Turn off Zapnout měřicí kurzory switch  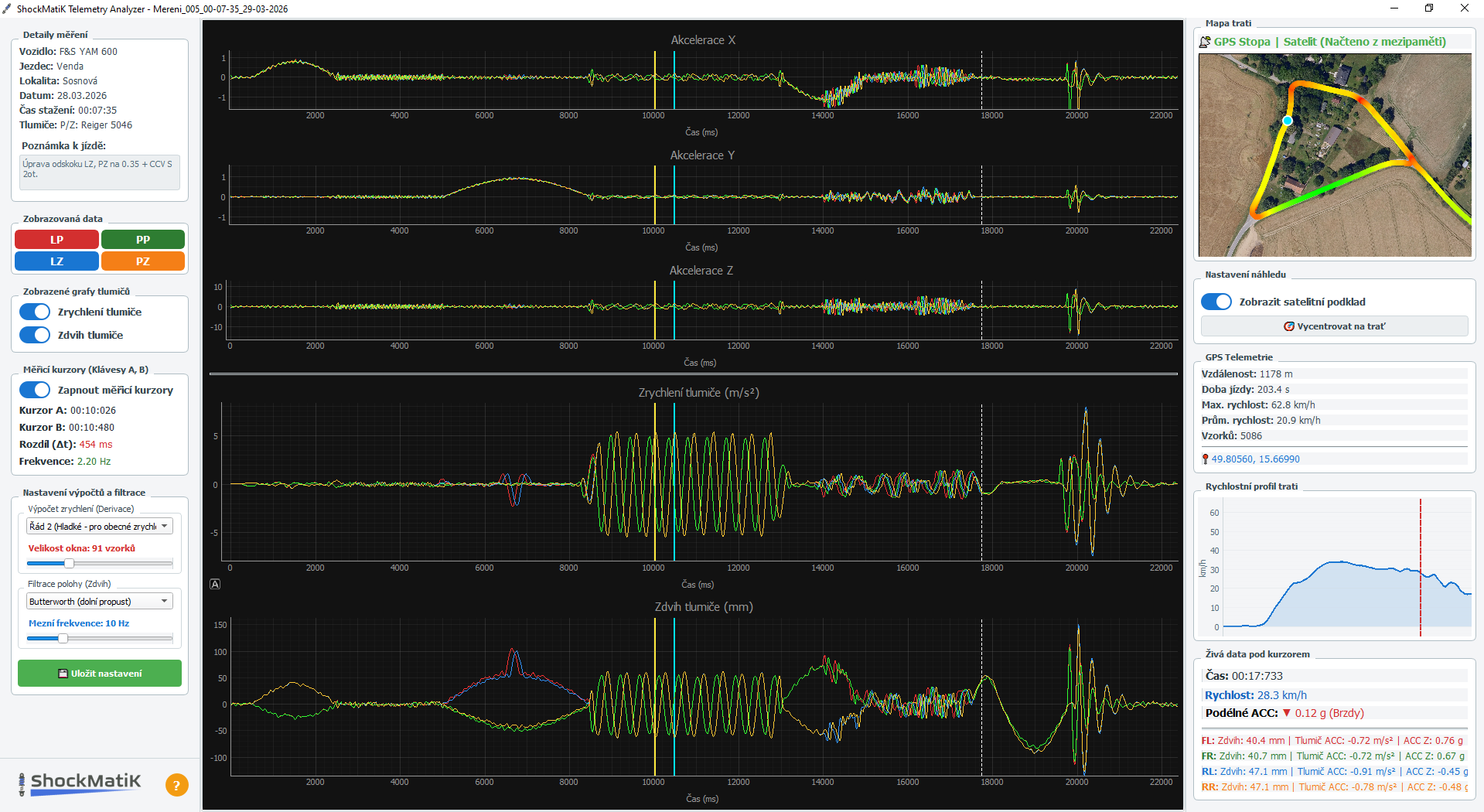coord(35,390)
